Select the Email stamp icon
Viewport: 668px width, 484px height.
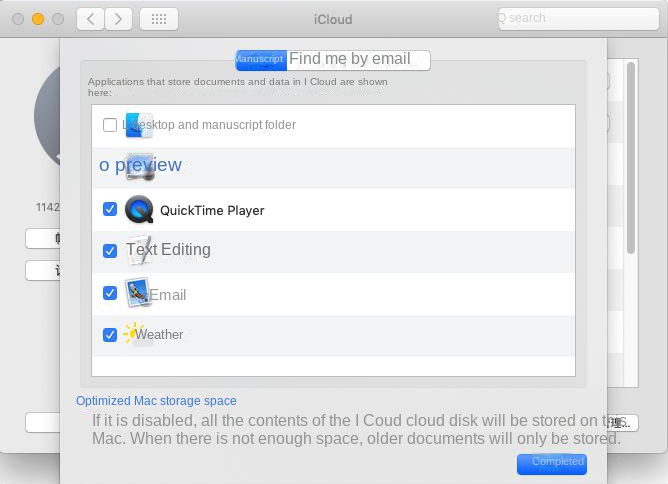pyautogui.click(x=138, y=292)
